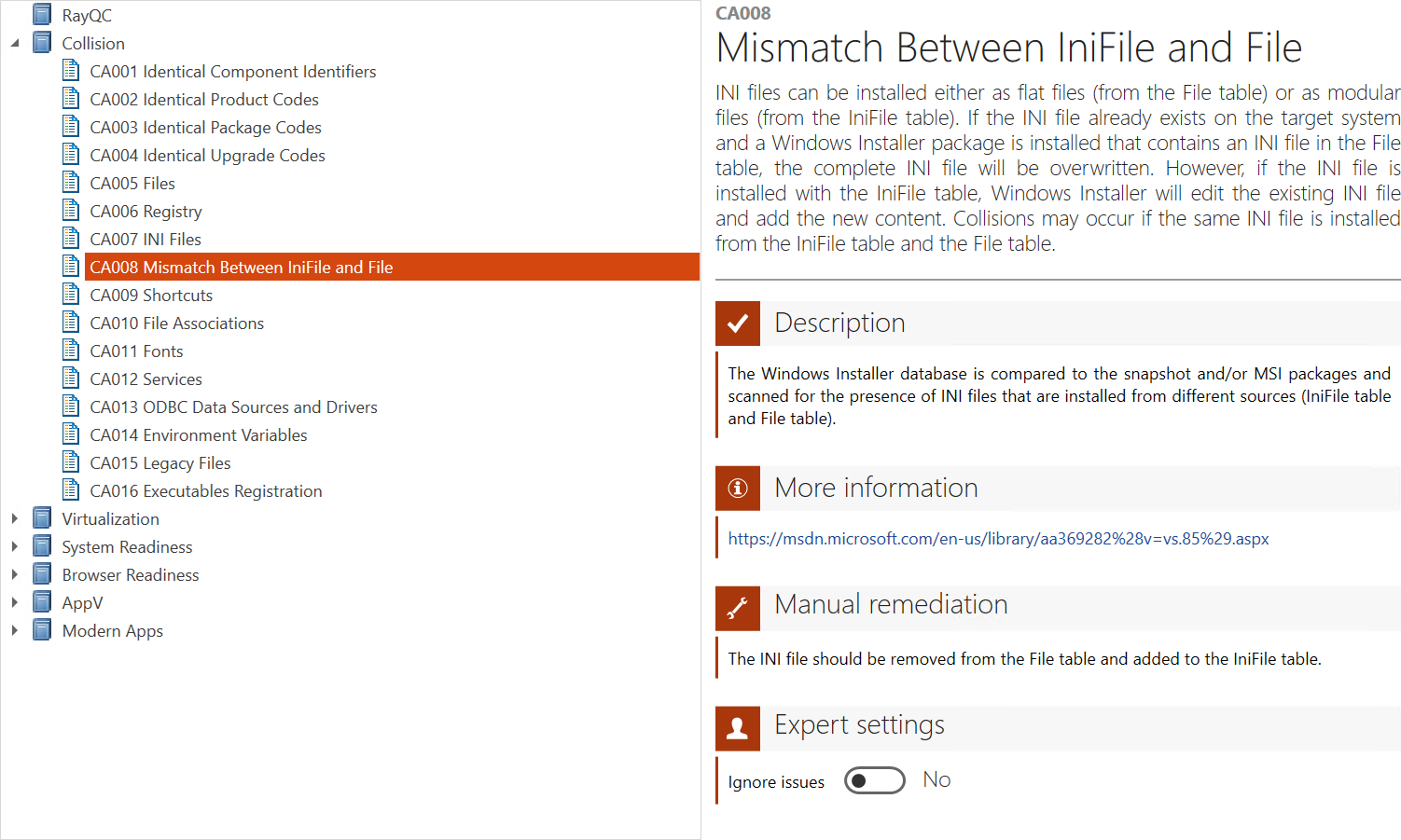Click the Collision book icon

click(x=42, y=43)
